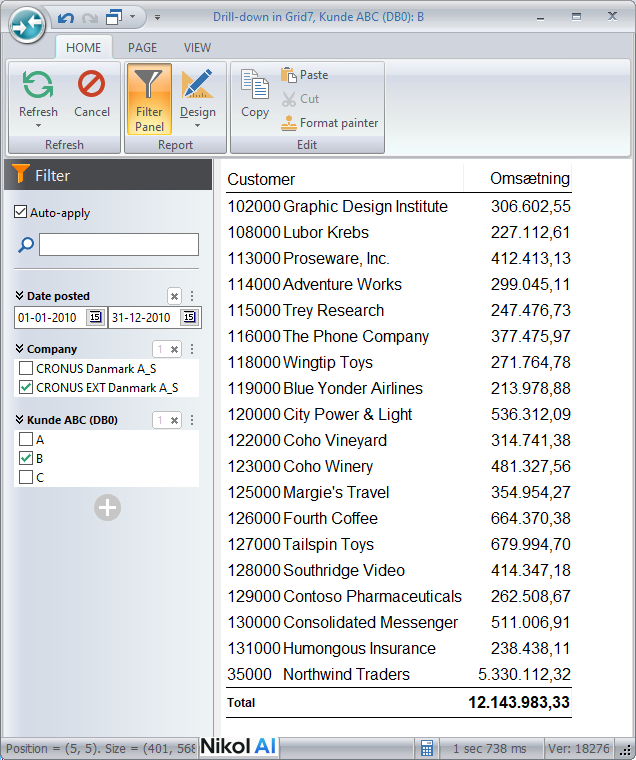Check the A checkbox under Kunde ABC

tap(26, 439)
